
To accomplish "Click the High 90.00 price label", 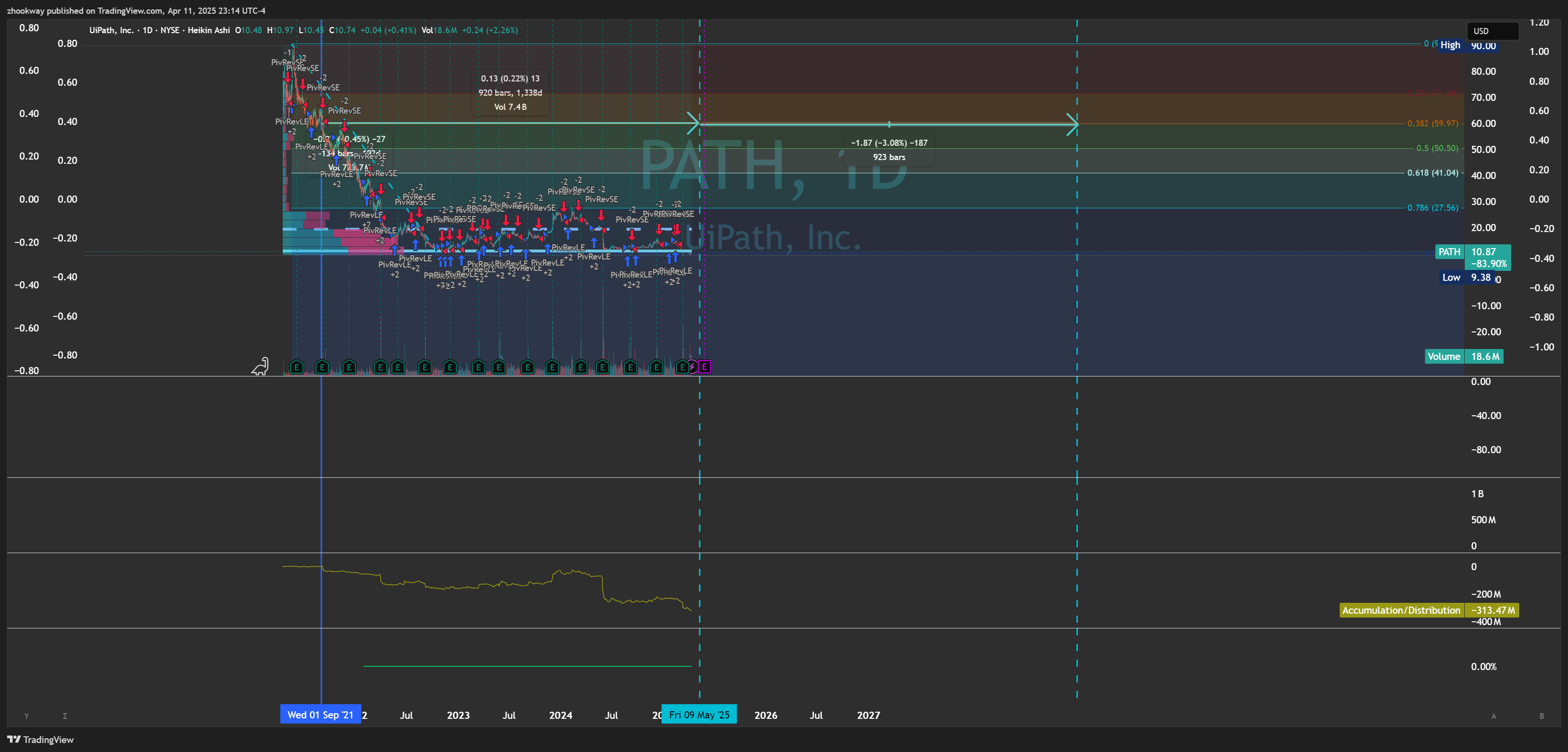I will (1468, 45).
